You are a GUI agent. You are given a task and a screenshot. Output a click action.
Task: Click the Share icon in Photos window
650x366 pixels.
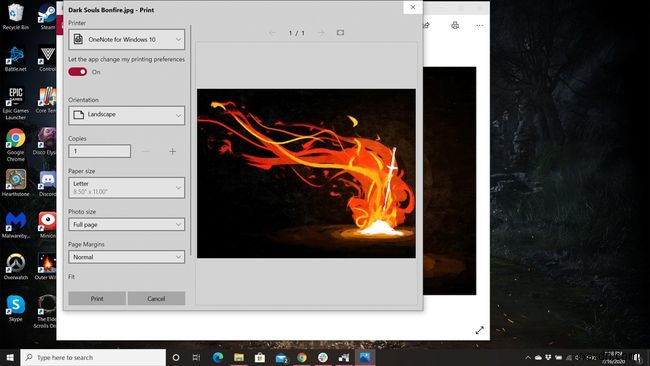(426, 25)
